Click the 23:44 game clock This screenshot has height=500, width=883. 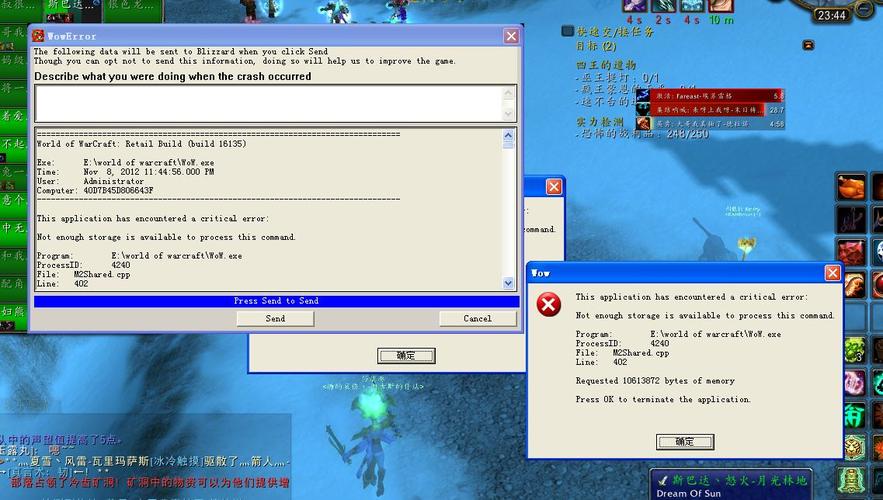pos(831,15)
